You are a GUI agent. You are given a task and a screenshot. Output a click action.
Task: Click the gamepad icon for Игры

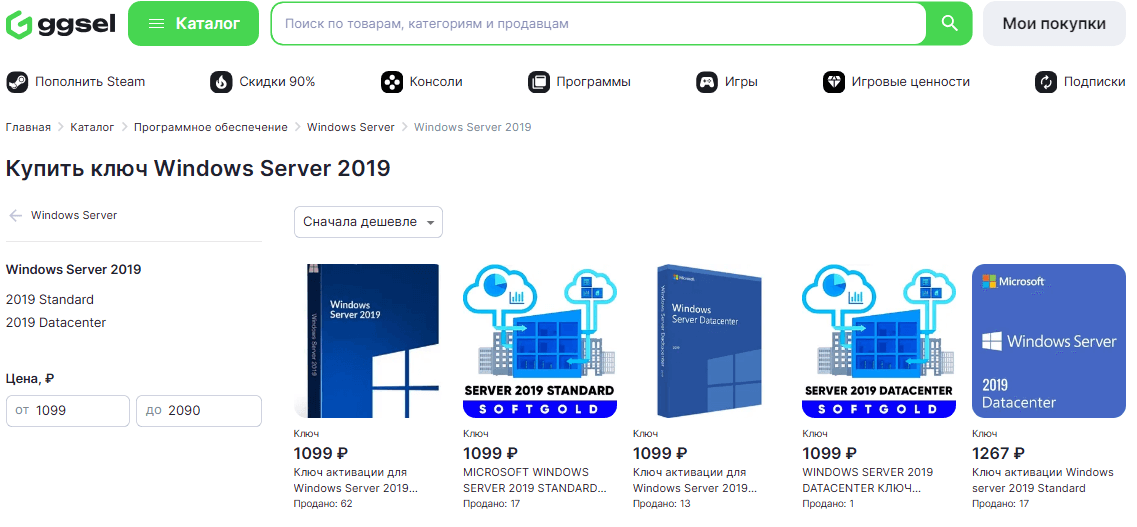click(707, 82)
